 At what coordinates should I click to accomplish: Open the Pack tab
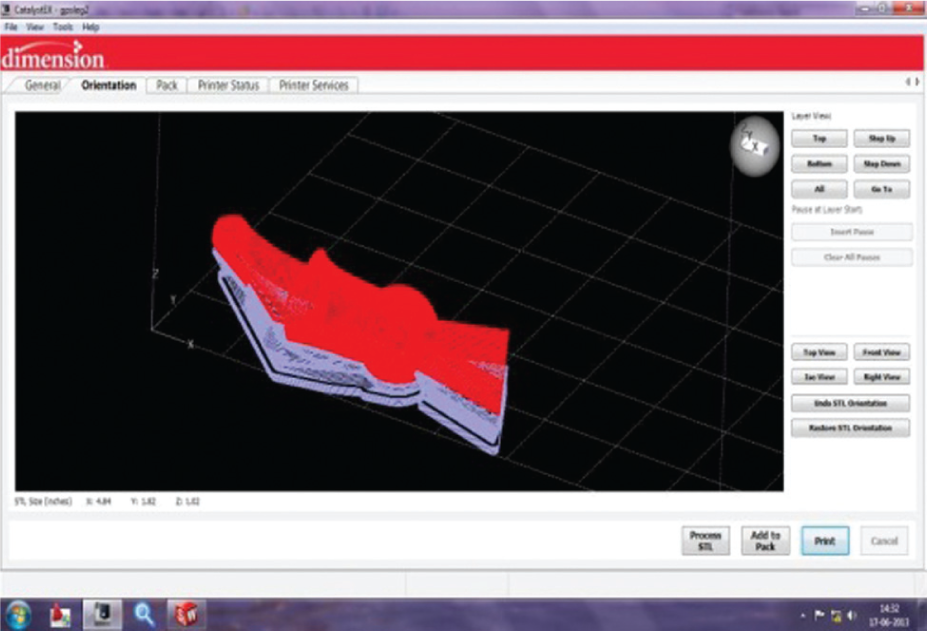coord(167,85)
